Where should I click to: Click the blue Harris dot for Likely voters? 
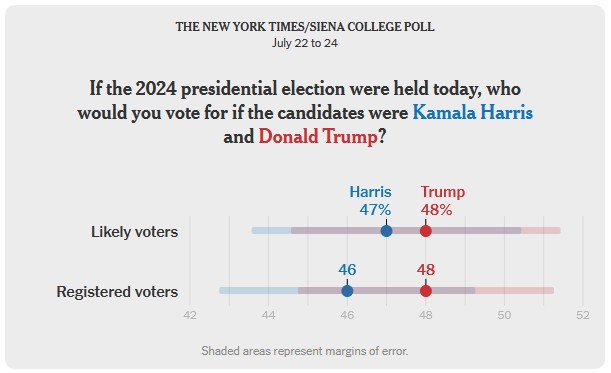(386, 231)
